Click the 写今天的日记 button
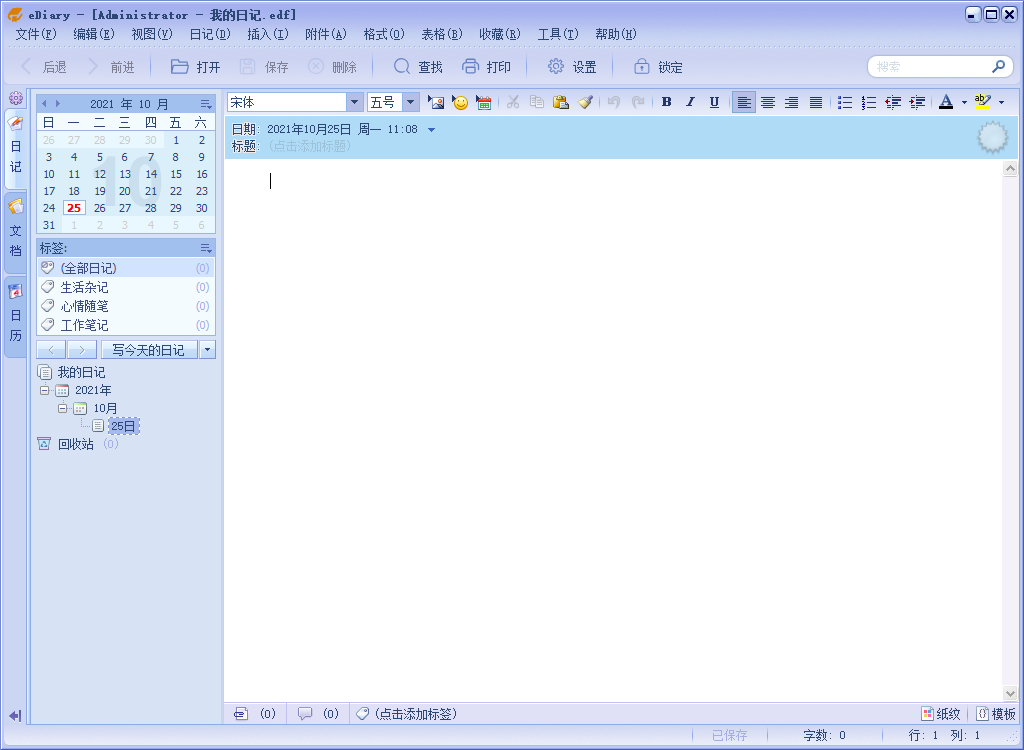Image resolution: width=1024 pixels, height=750 pixels. [x=148, y=350]
